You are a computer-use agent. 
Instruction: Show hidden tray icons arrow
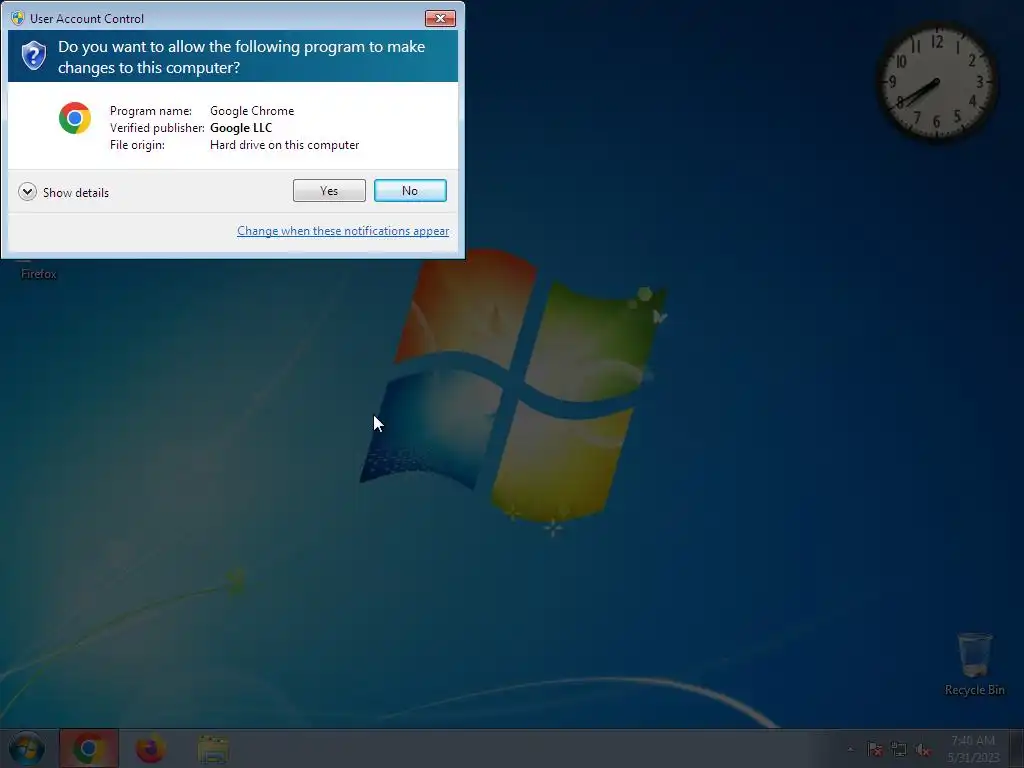tap(850, 749)
